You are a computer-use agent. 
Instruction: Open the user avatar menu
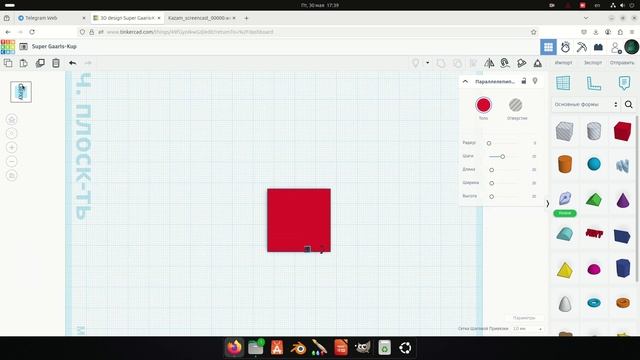pos(631,47)
